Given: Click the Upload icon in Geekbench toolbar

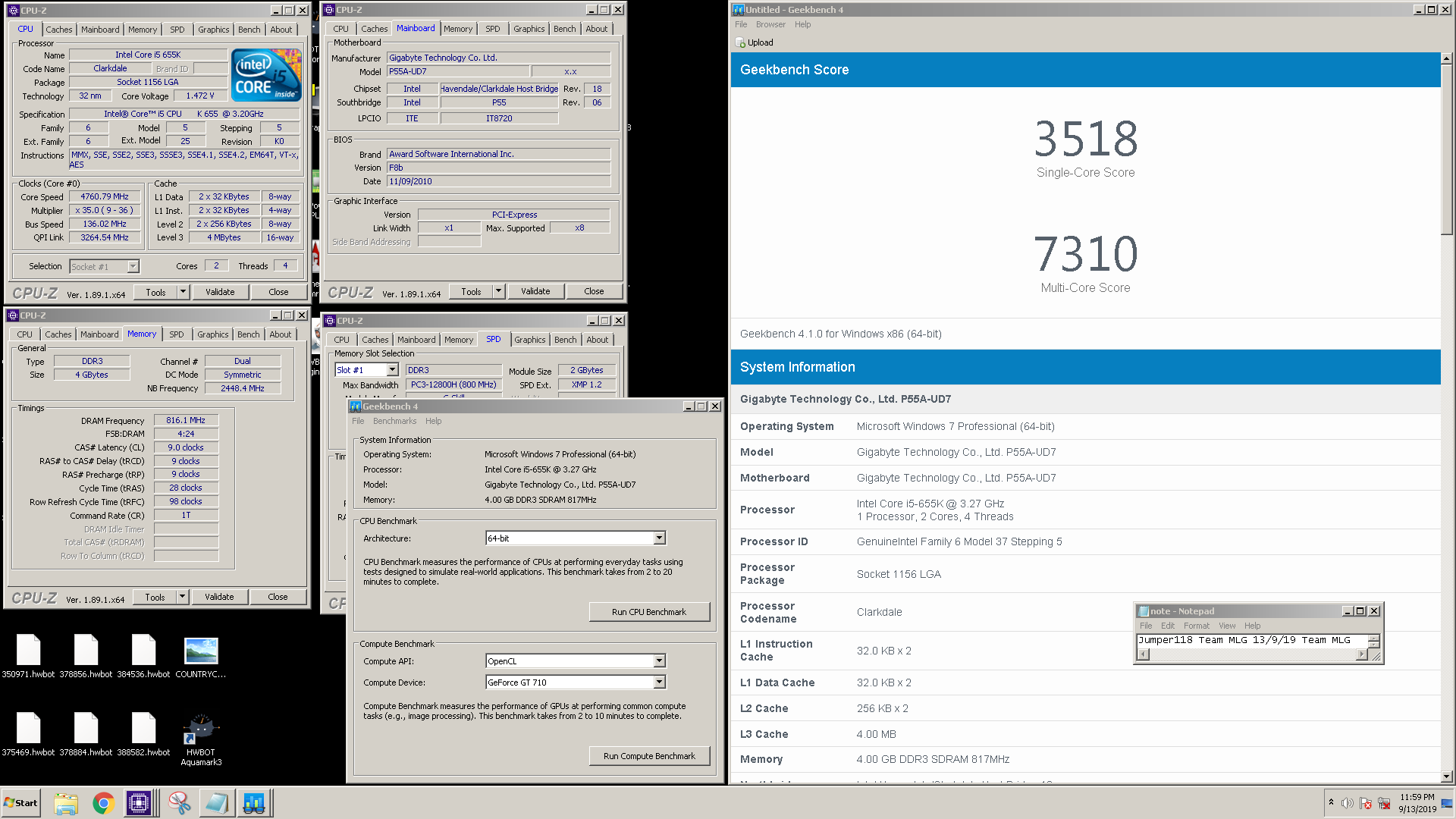Looking at the screenshot, I should 741,43.
